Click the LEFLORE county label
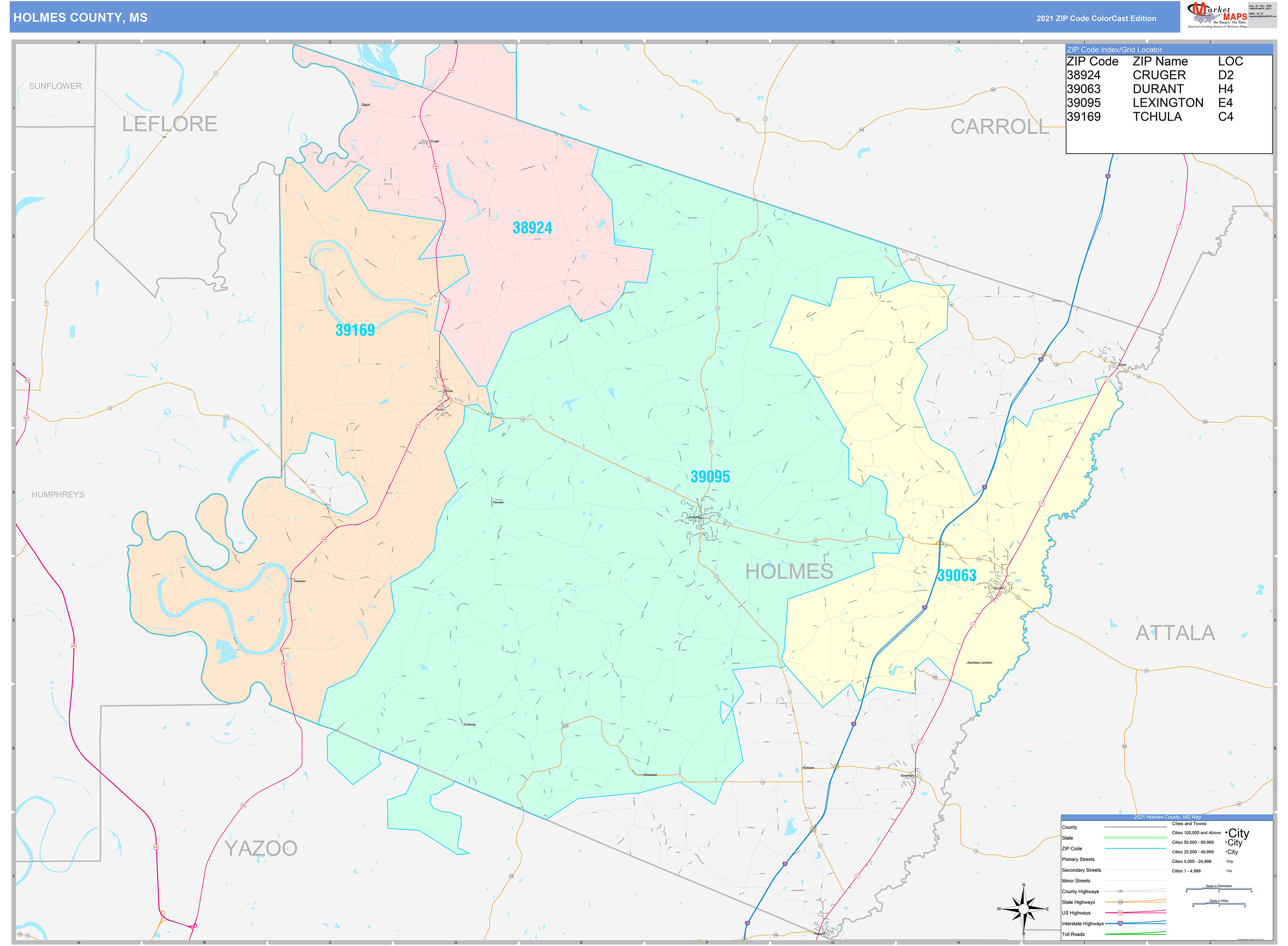This screenshot has width=1288, height=946. coord(170,124)
